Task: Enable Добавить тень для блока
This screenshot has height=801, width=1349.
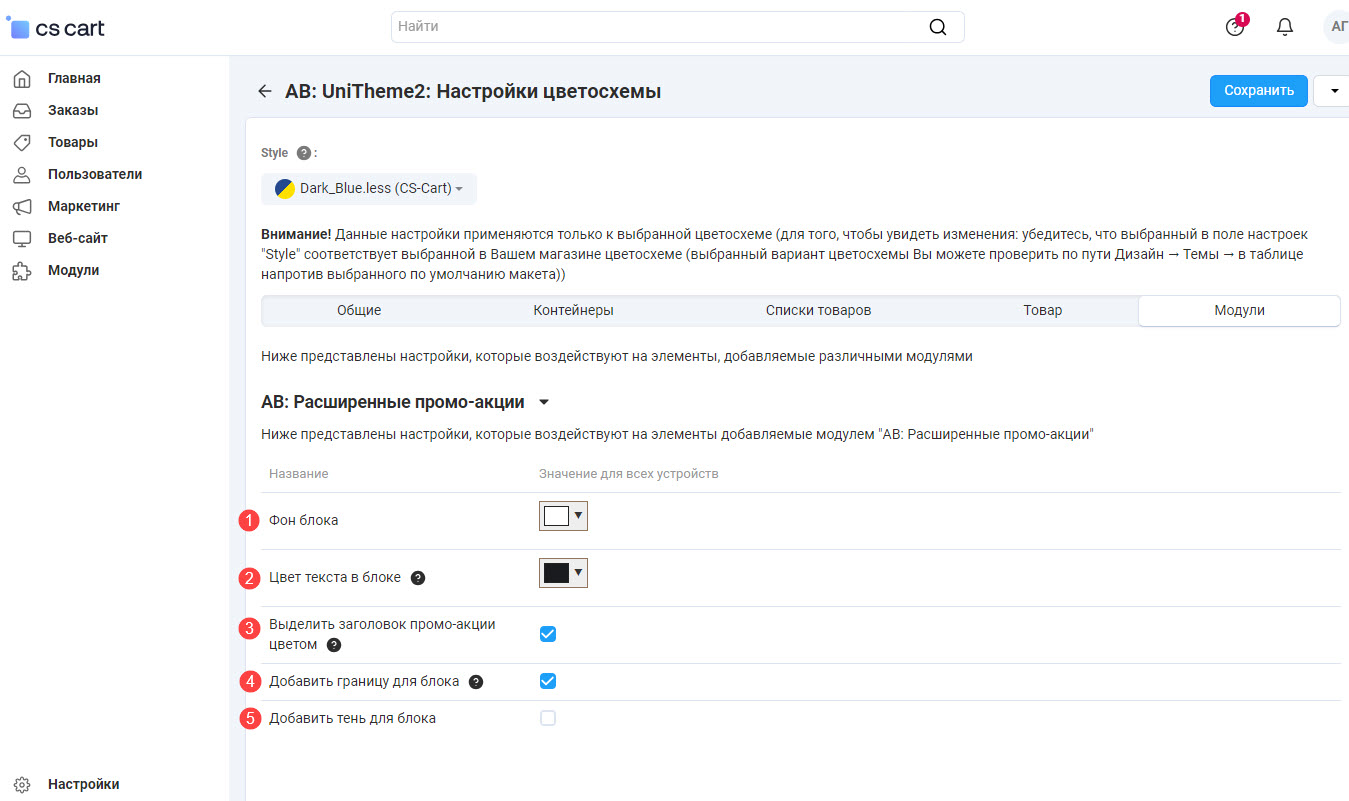Action: pyautogui.click(x=547, y=717)
